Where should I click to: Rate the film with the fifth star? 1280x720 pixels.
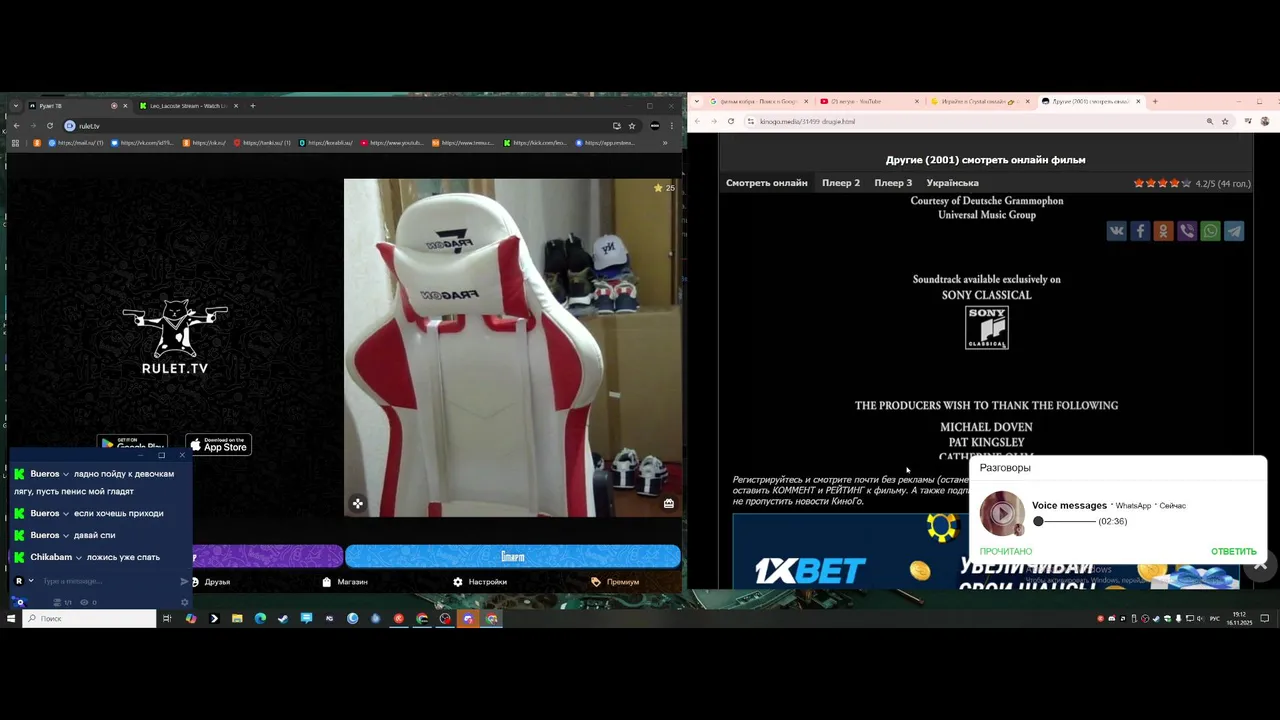(1186, 184)
